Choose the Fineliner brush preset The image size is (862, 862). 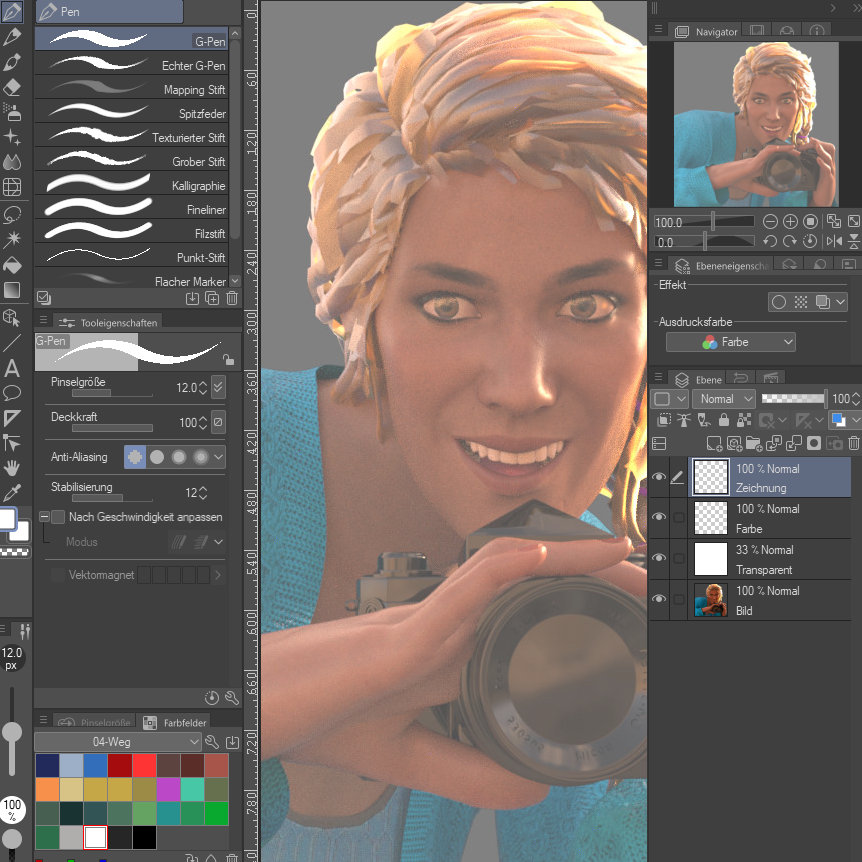pos(135,210)
